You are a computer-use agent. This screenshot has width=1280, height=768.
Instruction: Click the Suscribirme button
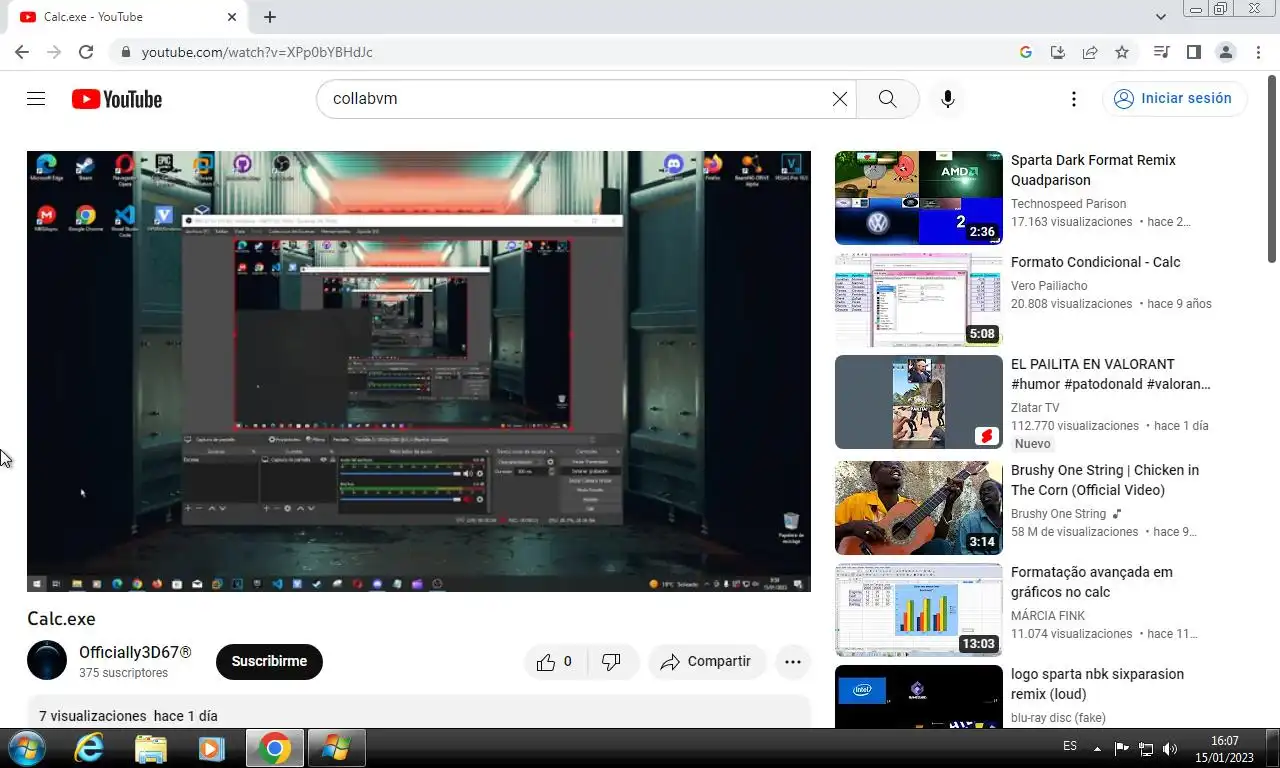[269, 661]
